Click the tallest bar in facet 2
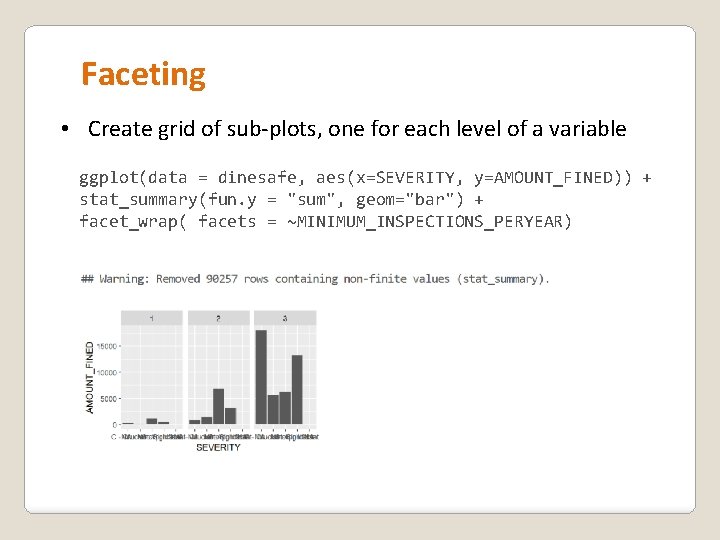The height and width of the screenshot is (540, 720). tap(219, 406)
